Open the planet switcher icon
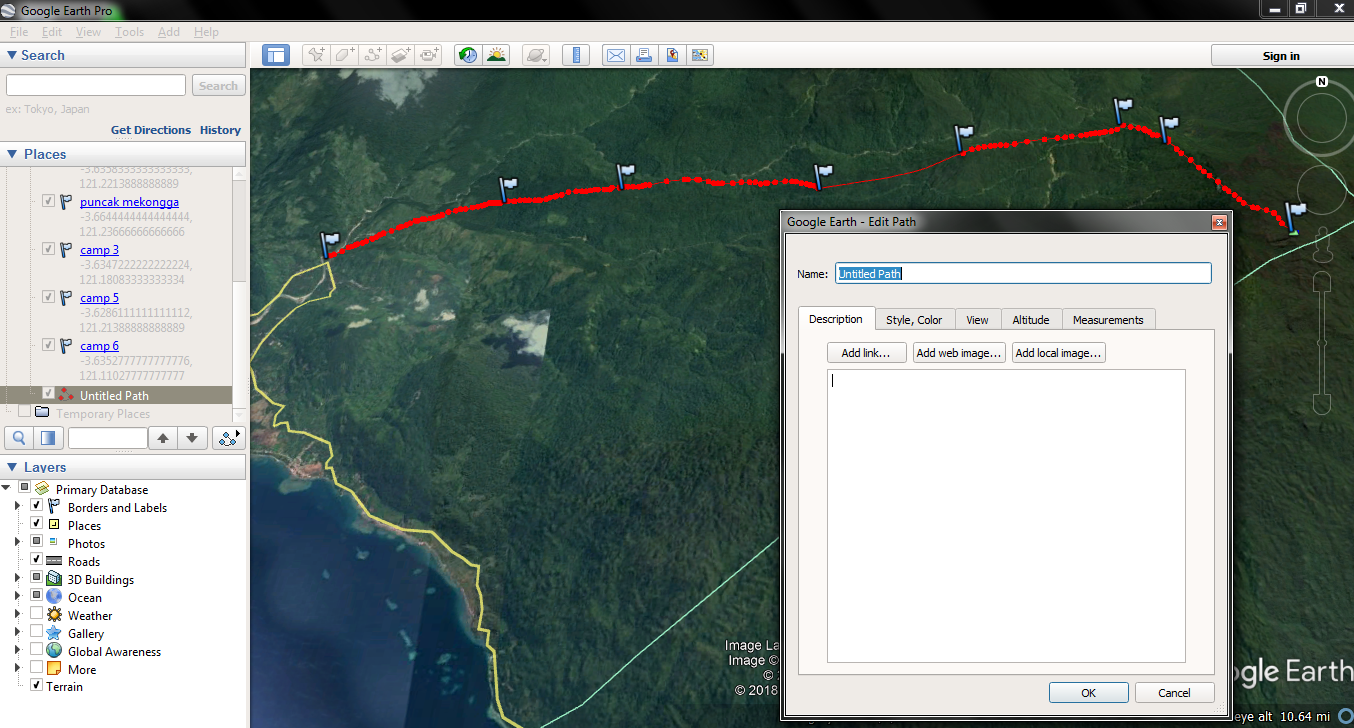Viewport: 1354px width, 728px height. pos(536,55)
